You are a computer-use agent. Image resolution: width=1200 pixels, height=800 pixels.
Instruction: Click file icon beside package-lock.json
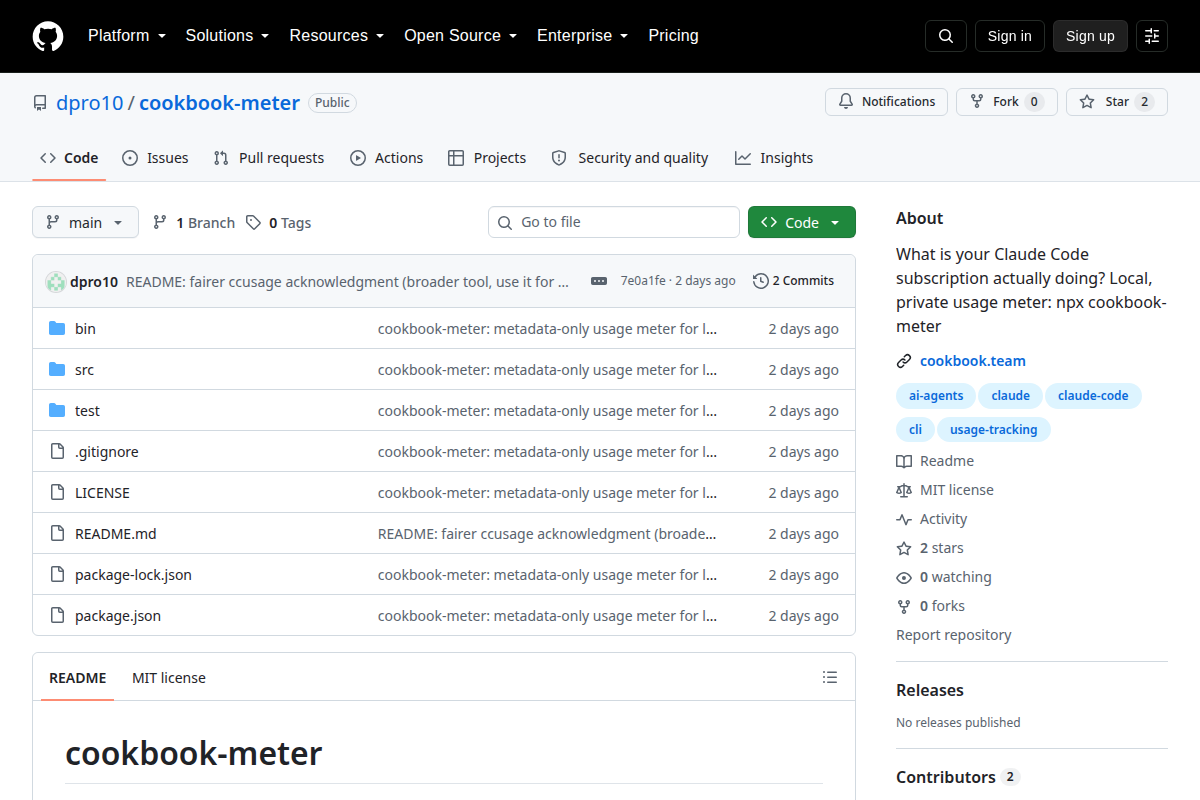point(57,574)
